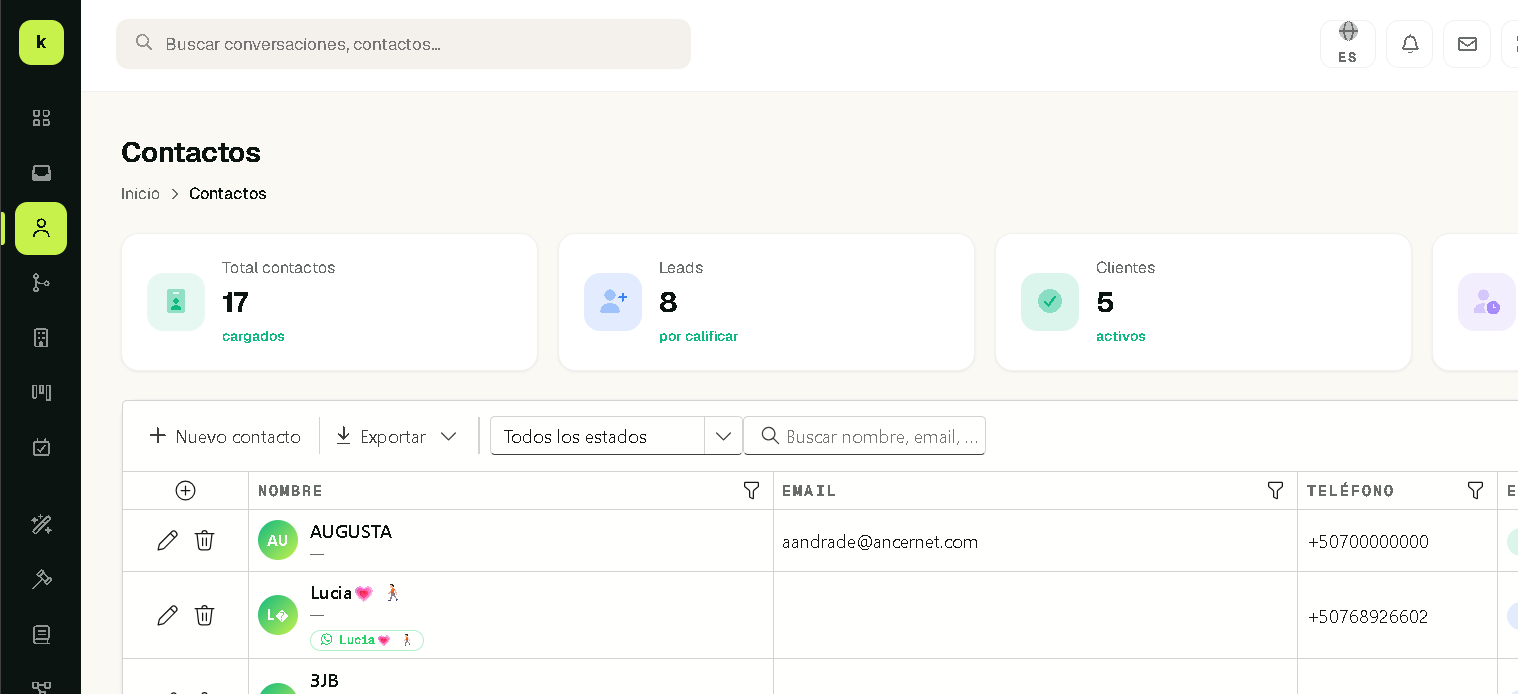Image resolution: width=1518 pixels, height=694 pixels.
Task: Go to Inicio breadcrumb link
Action: coord(140,194)
